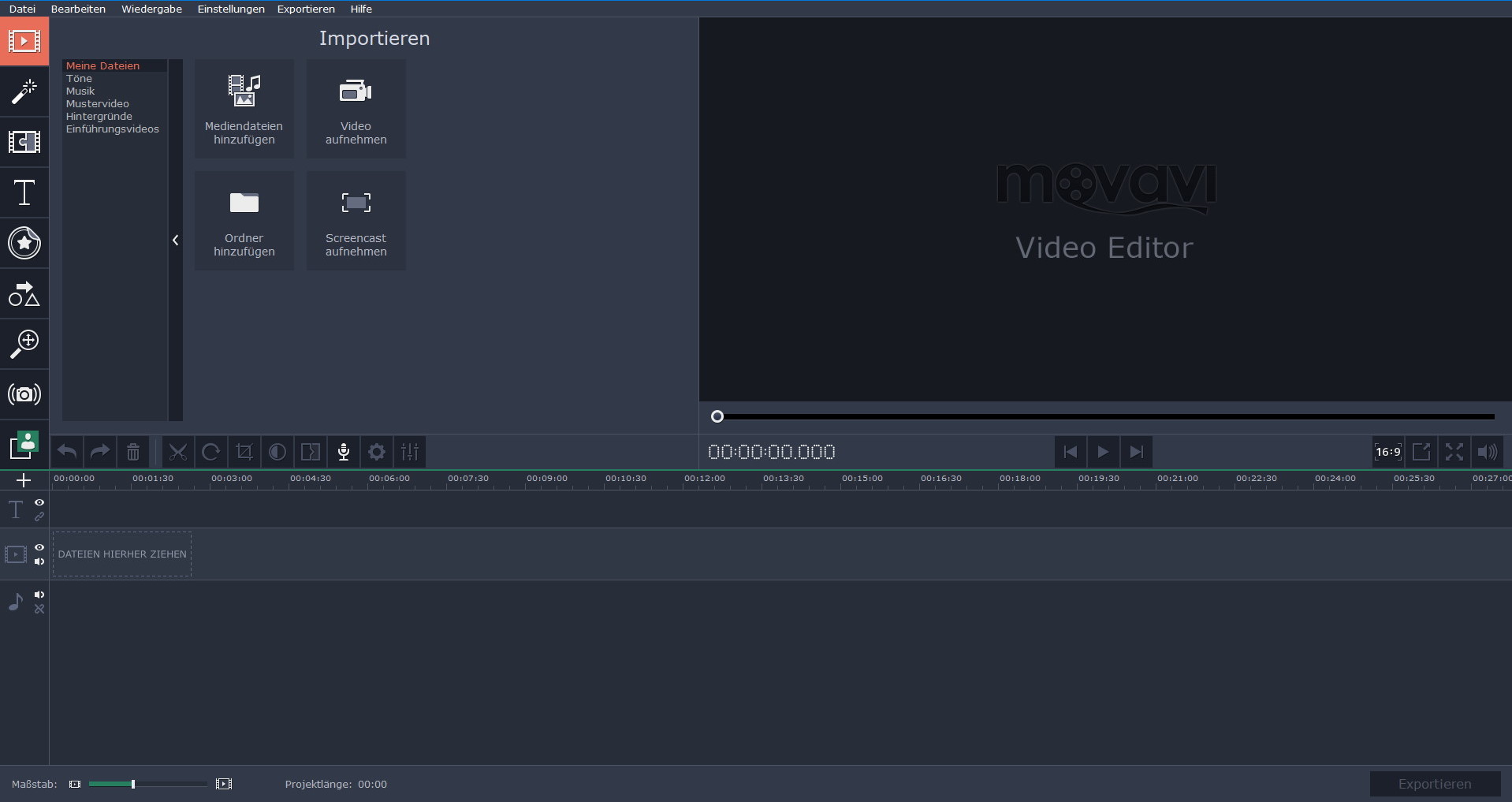Add a new track with plus button
The width and height of the screenshot is (1512, 802).
(x=24, y=480)
